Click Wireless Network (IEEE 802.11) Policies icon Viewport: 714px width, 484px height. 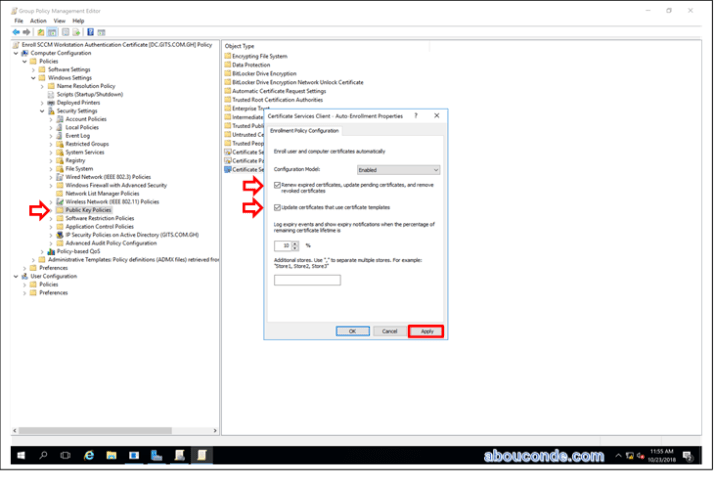[60, 201]
